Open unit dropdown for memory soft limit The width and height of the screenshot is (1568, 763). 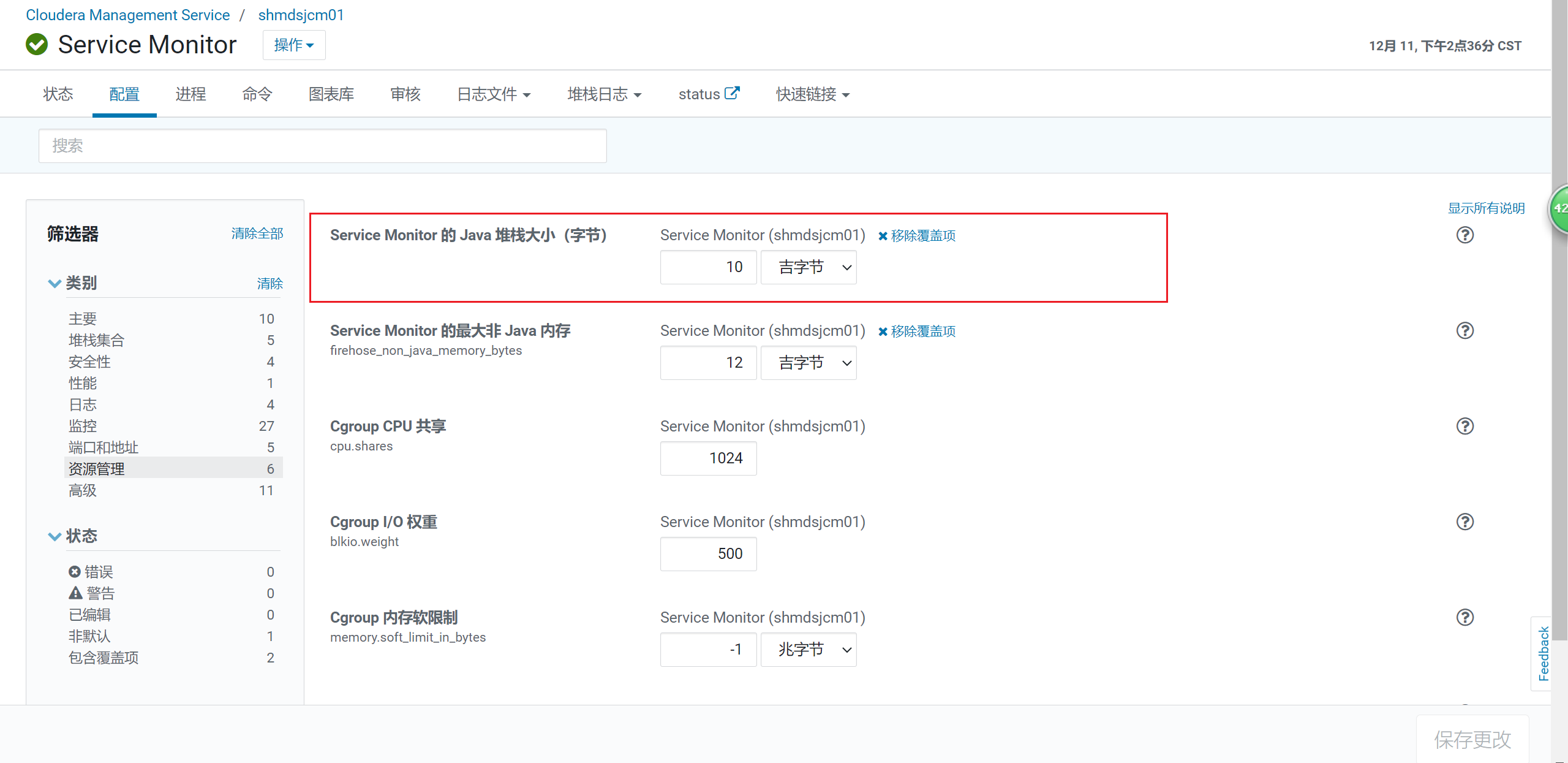(x=808, y=650)
